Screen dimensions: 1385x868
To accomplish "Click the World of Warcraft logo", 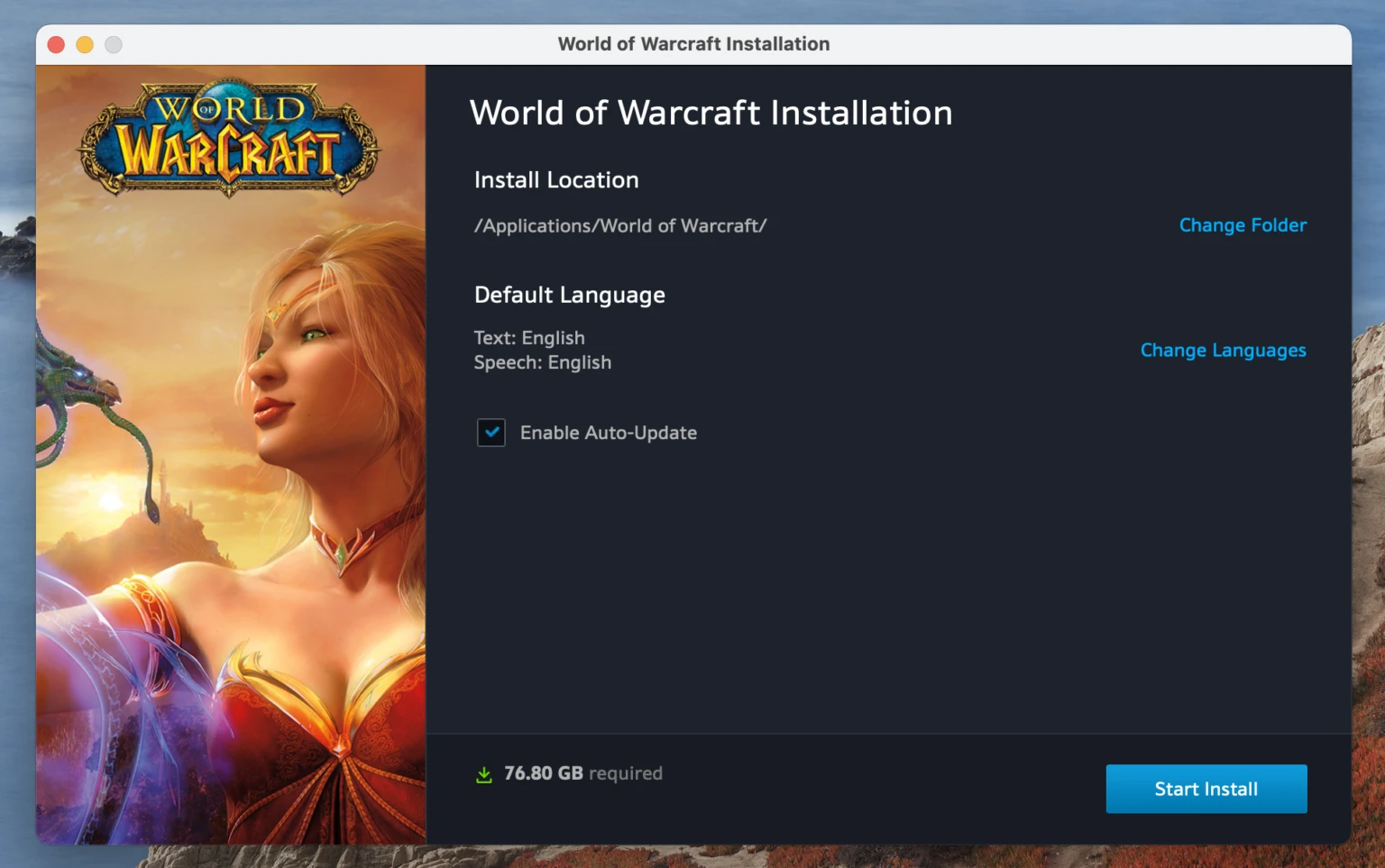I will pyautogui.click(x=230, y=137).
